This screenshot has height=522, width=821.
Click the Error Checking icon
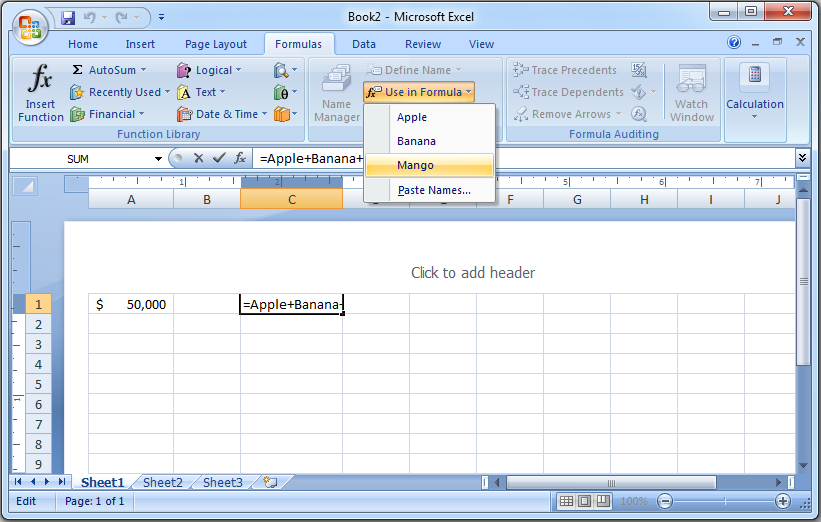click(639, 92)
